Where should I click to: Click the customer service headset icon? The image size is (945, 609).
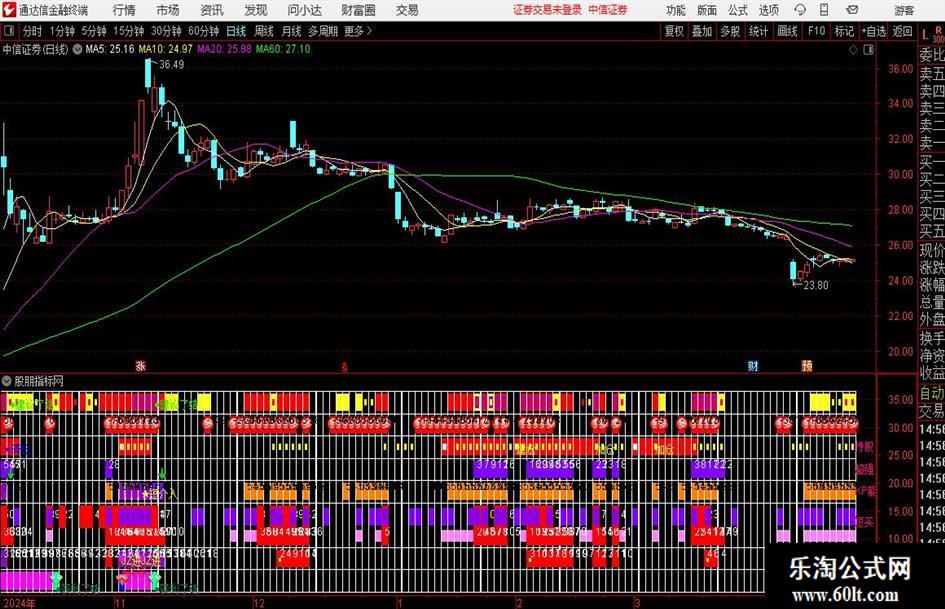800,10
